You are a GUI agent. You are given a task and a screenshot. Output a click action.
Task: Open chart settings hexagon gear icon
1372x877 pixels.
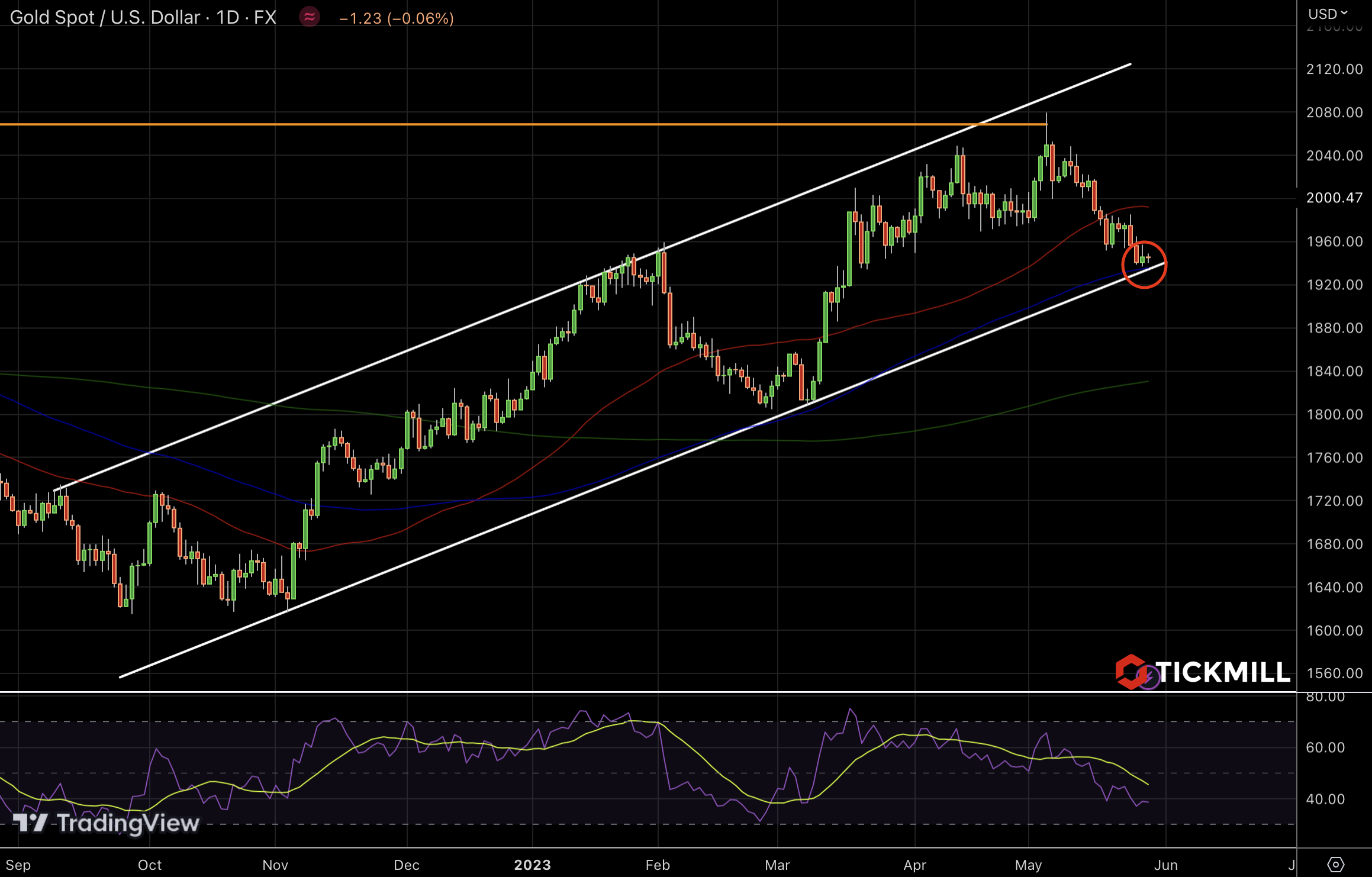pos(1335,865)
